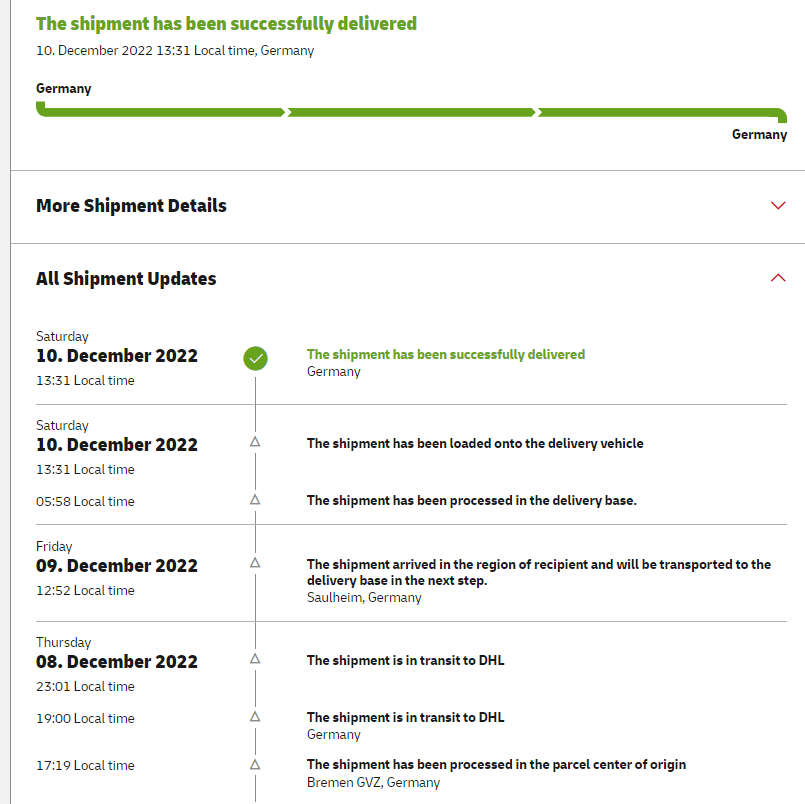Click triangle marker for processed in delivery base
The image size is (805, 804).
pos(255,499)
